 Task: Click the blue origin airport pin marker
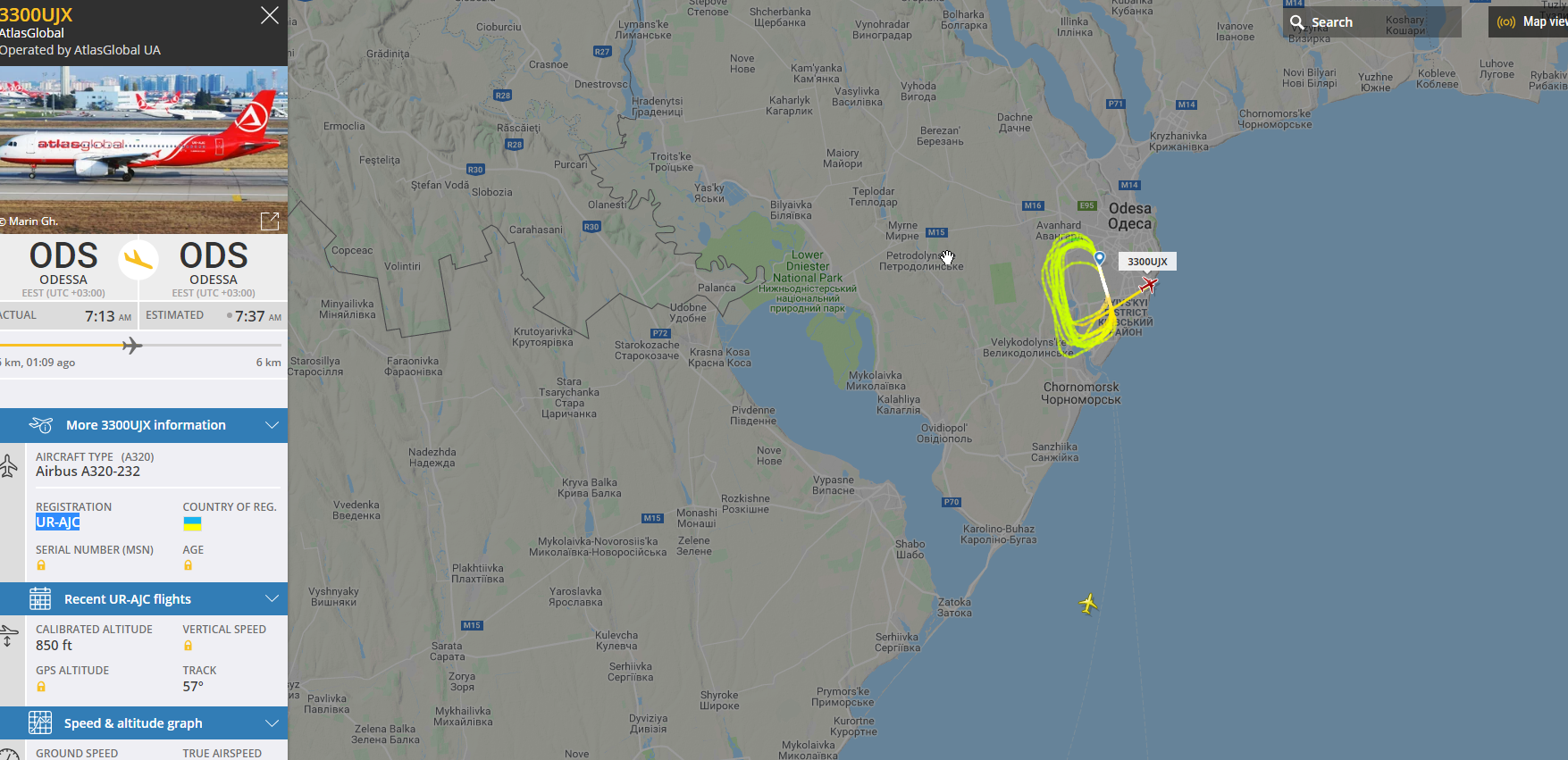[x=1100, y=258]
